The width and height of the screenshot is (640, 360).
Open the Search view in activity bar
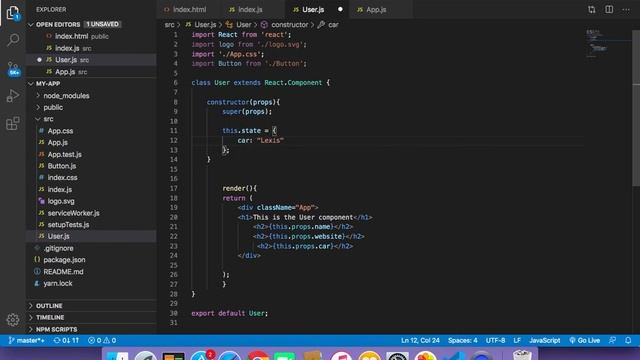pos(13,40)
